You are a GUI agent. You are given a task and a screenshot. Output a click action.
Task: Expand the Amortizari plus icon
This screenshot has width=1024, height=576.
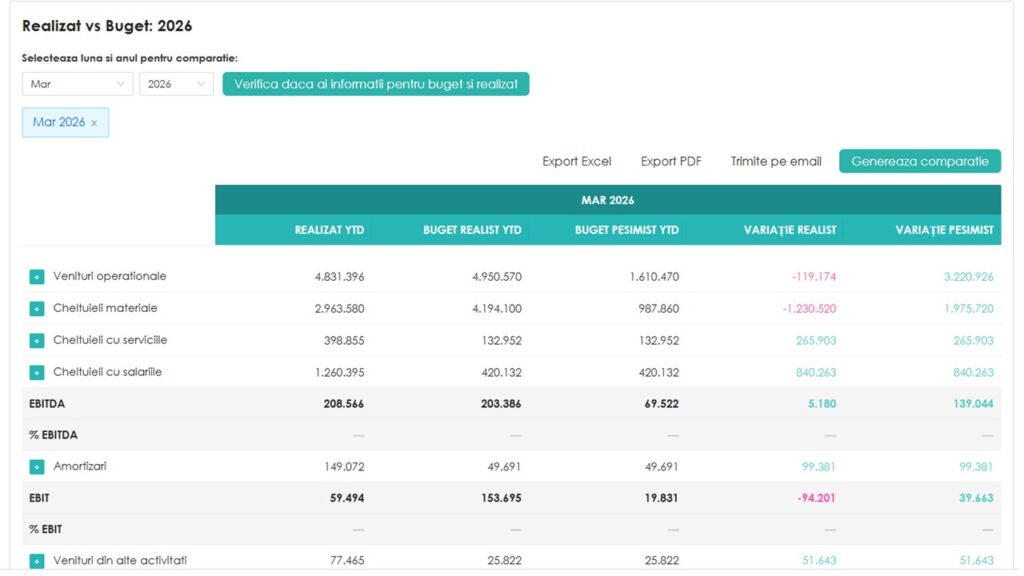point(37,467)
